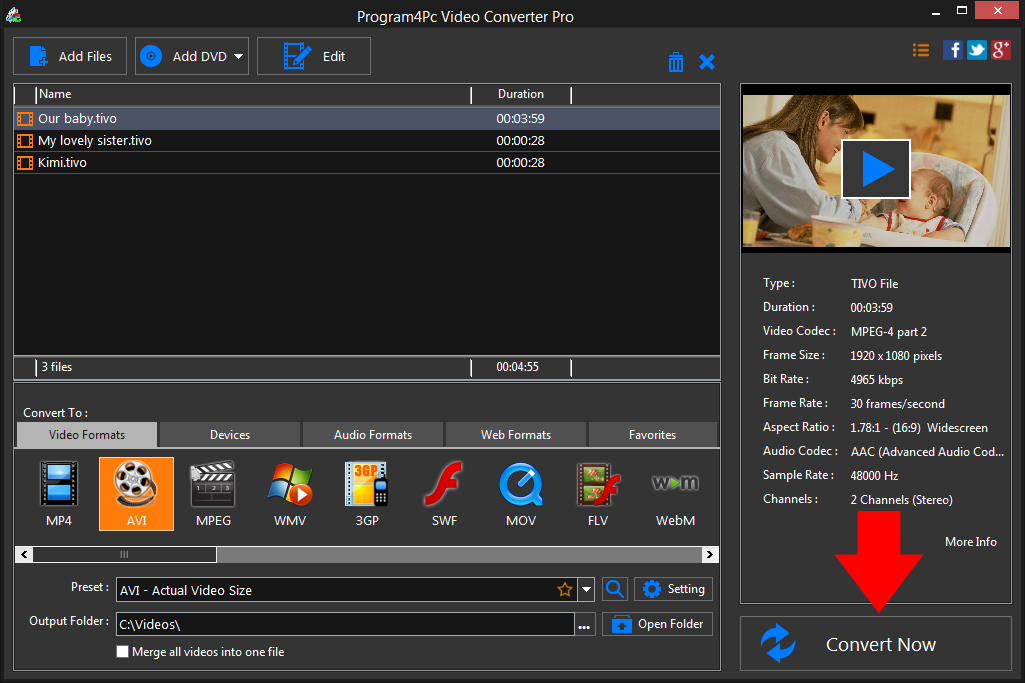Image resolution: width=1025 pixels, height=683 pixels.
Task: Click the Open Folder button
Action: click(657, 624)
